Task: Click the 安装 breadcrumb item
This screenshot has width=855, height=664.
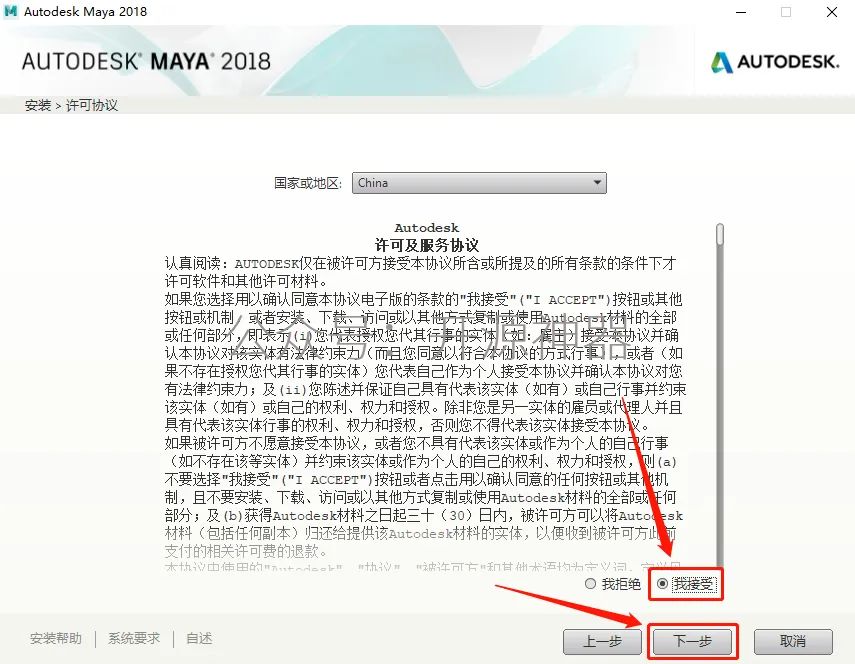Action: click(x=38, y=105)
